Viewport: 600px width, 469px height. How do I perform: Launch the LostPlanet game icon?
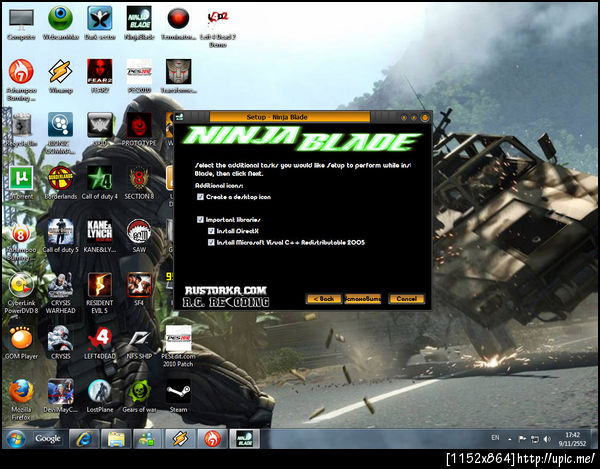click(x=99, y=396)
